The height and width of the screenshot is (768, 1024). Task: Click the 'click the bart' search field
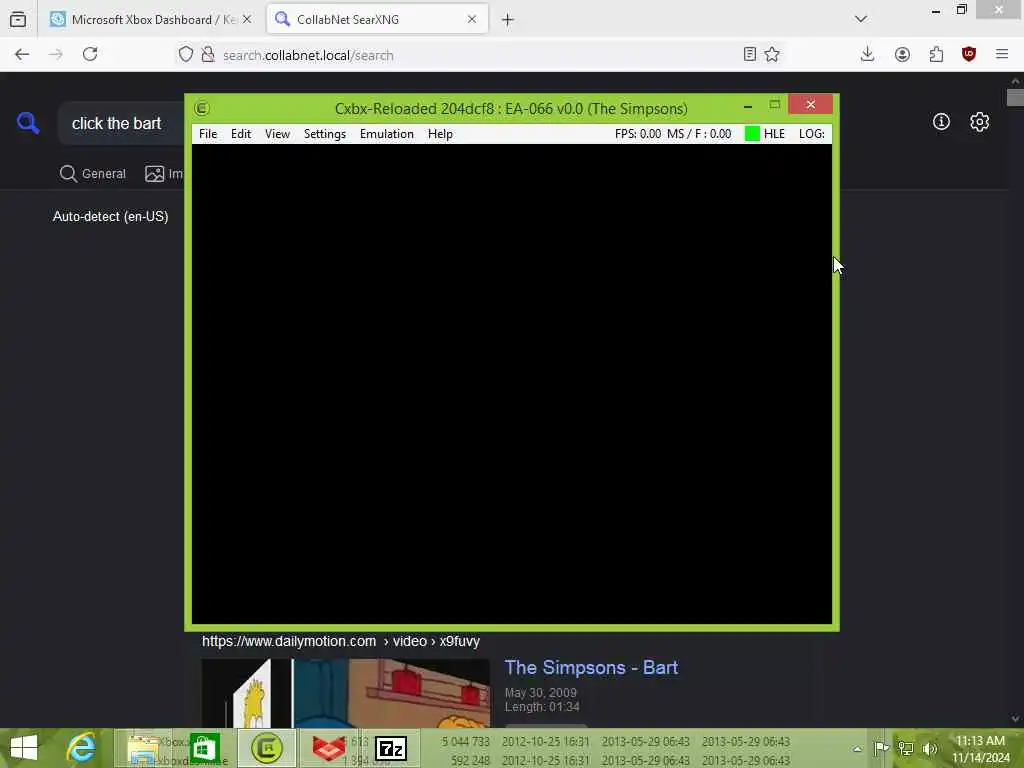click(x=121, y=123)
